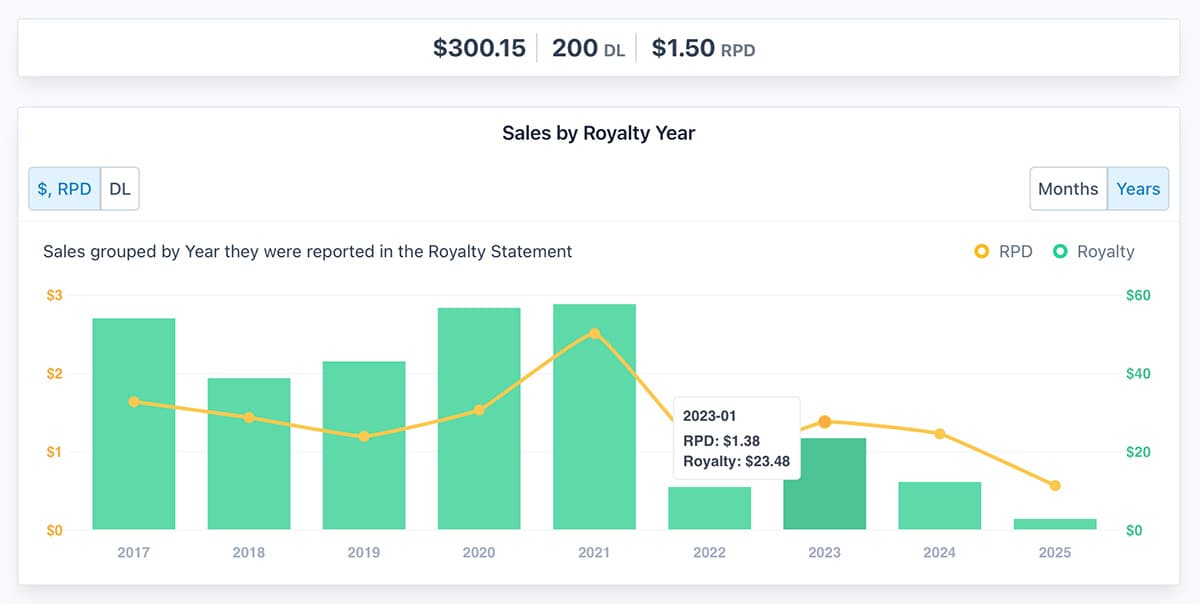Switch chart to $, RPD view
This screenshot has height=604, width=1200.
pos(65,189)
